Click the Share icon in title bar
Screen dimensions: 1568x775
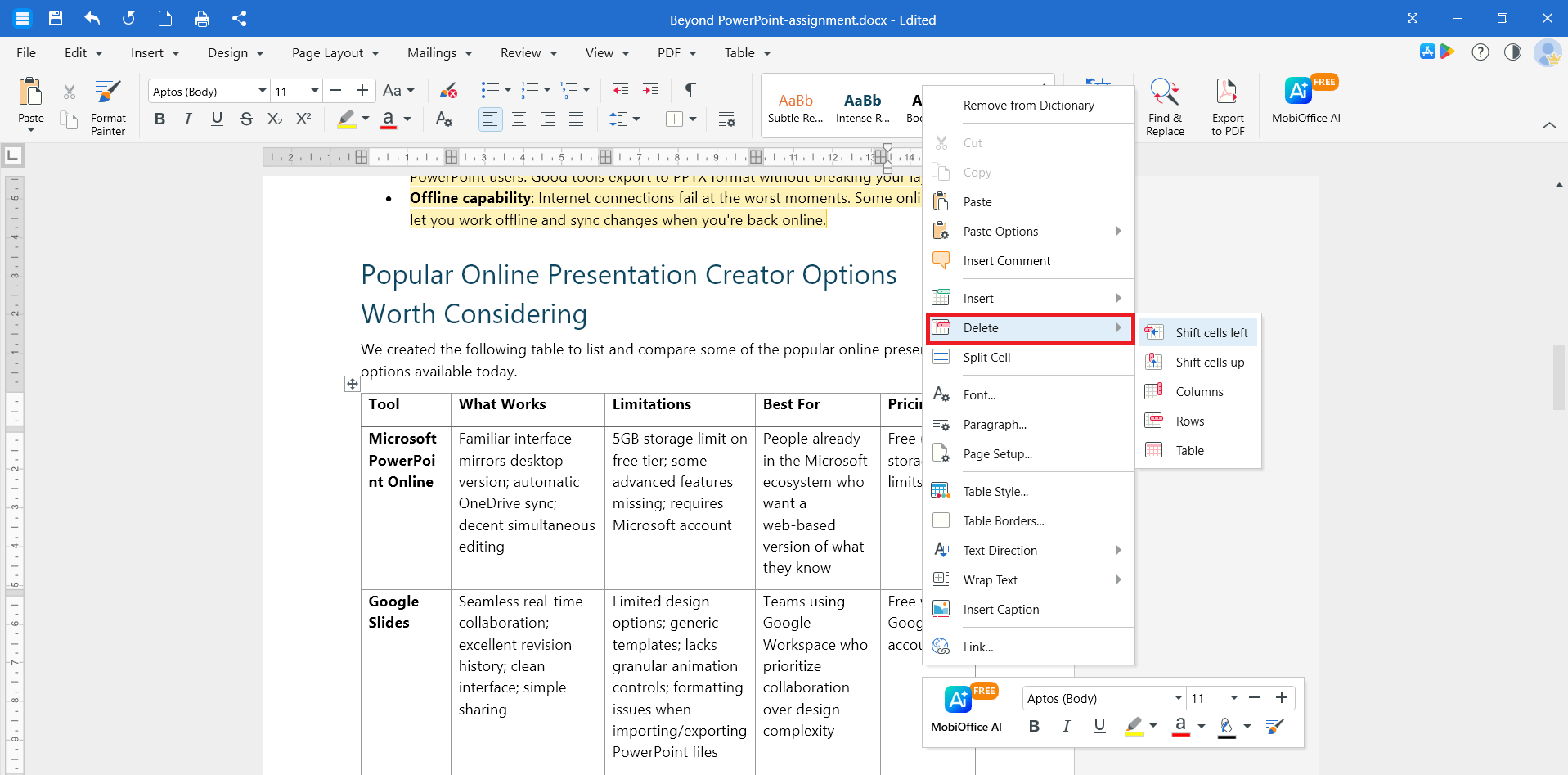coord(239,18)
